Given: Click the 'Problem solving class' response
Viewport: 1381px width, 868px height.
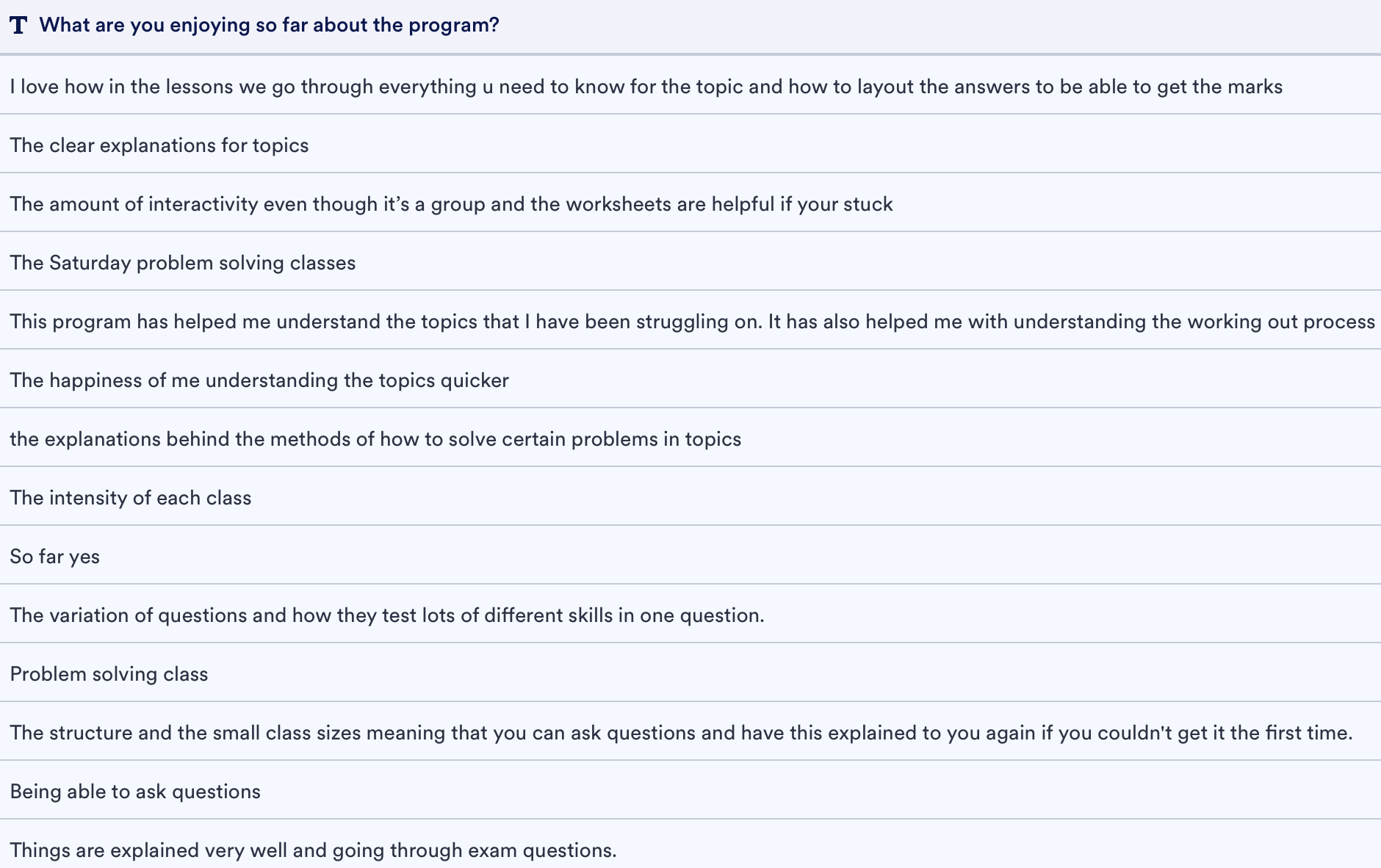Looking at the screenshot, I should [109, 674].
